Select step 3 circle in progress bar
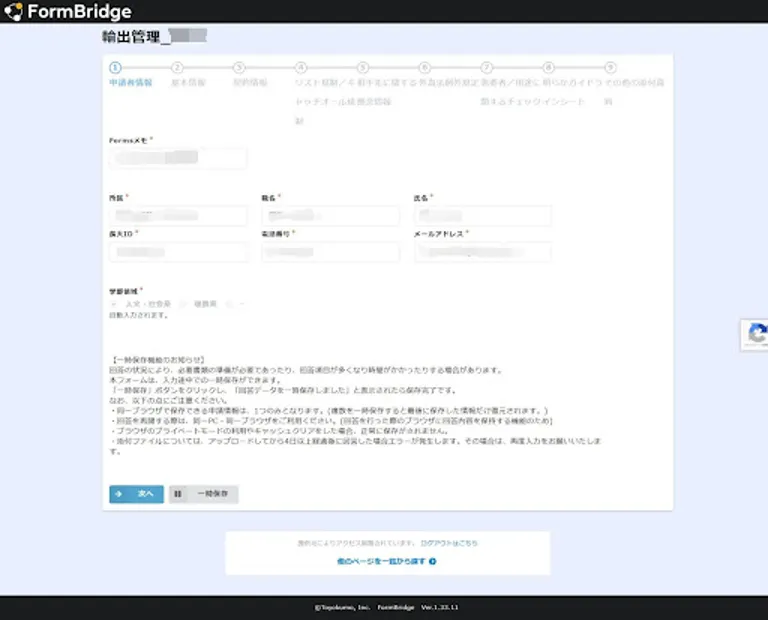This screenshot has width=768, height=620. [x=239, y=68]
